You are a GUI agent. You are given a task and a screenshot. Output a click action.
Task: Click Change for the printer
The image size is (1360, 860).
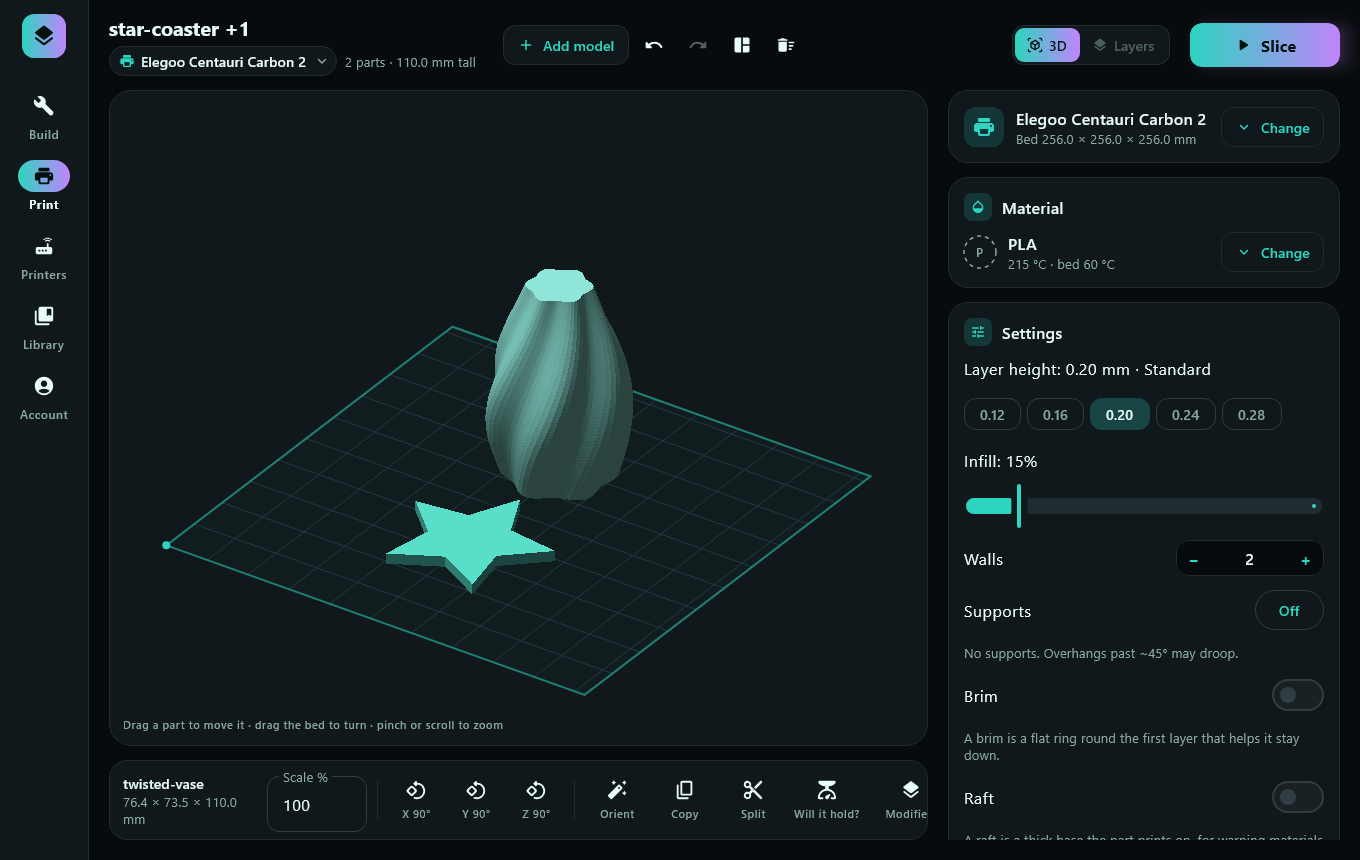(x=1272, y=128)
